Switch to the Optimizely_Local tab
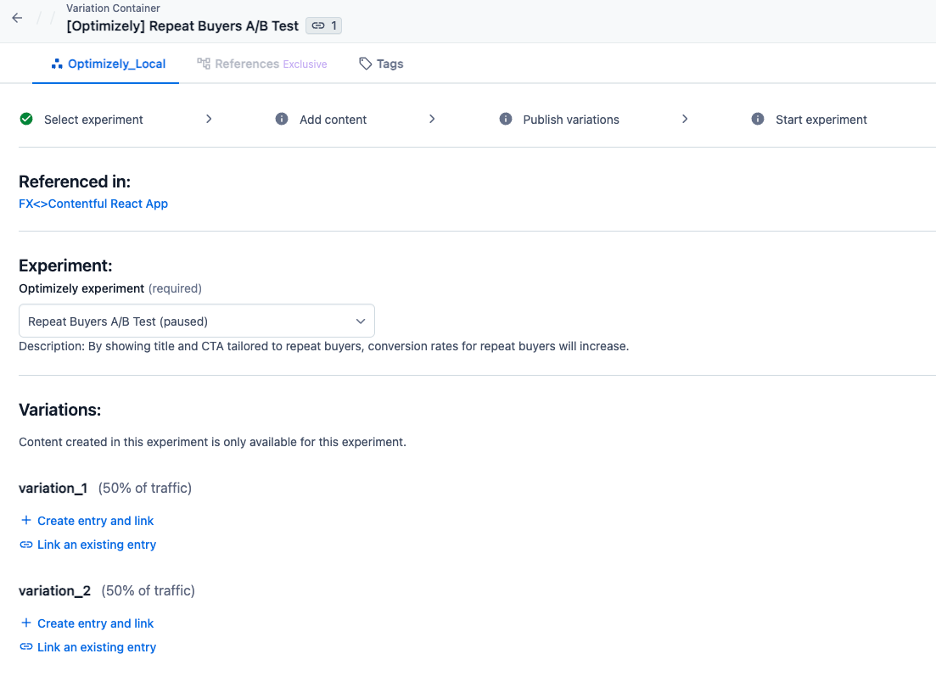Viewport: 936px width, 676px height. pyautogui.click(x=108, y=64)
